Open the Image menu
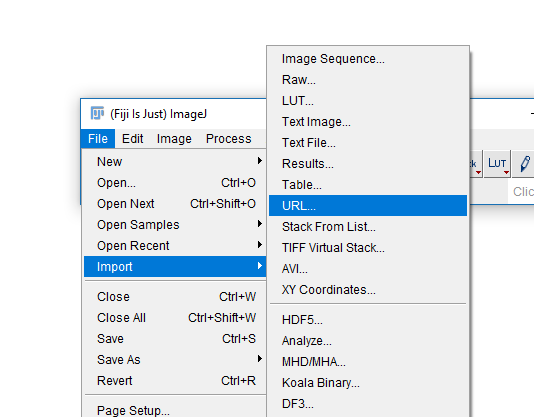This screenshot has width=534, height=417. point(174,139)
